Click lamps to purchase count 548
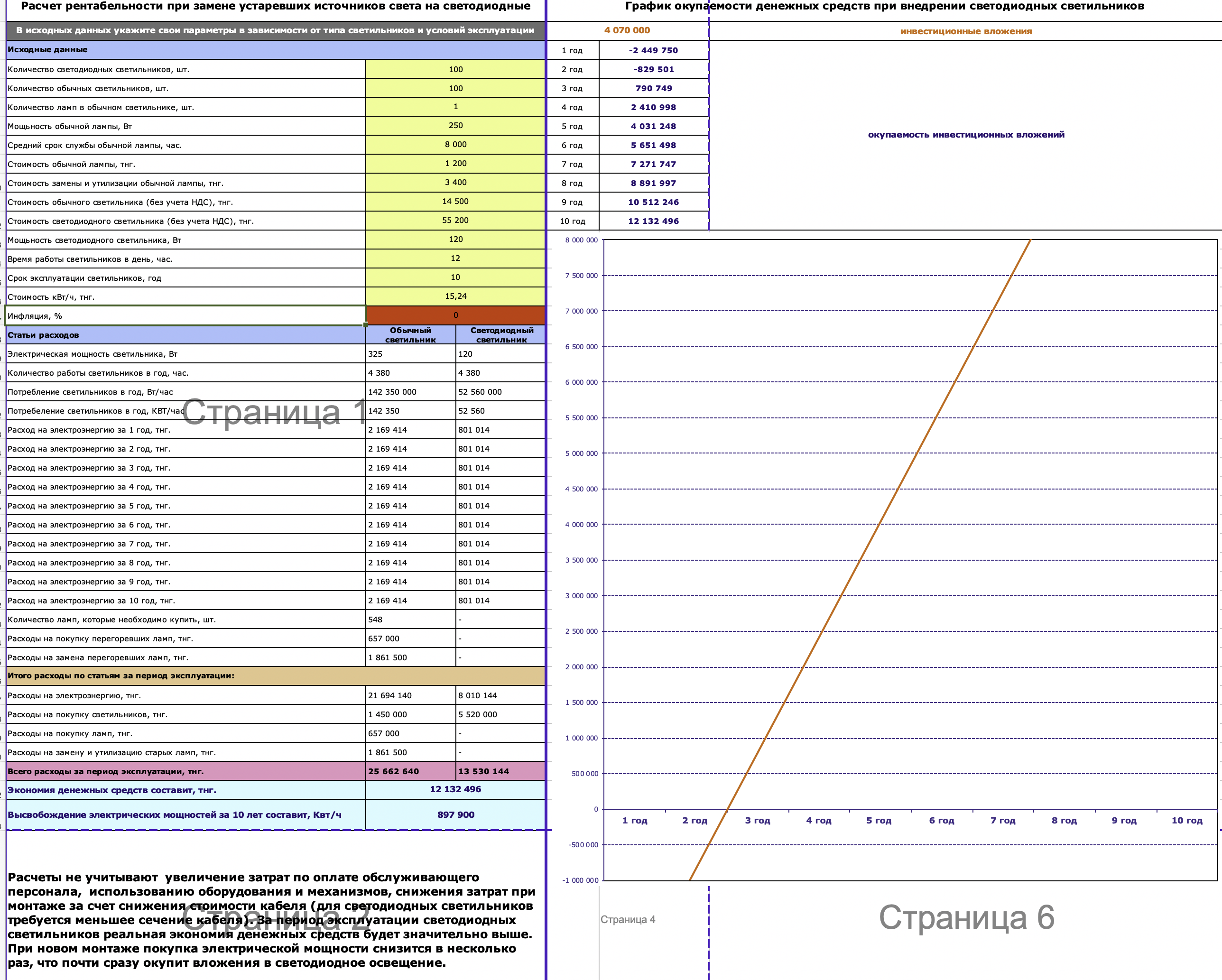This screenshot has width=1222, height=980. pos(410,619)
